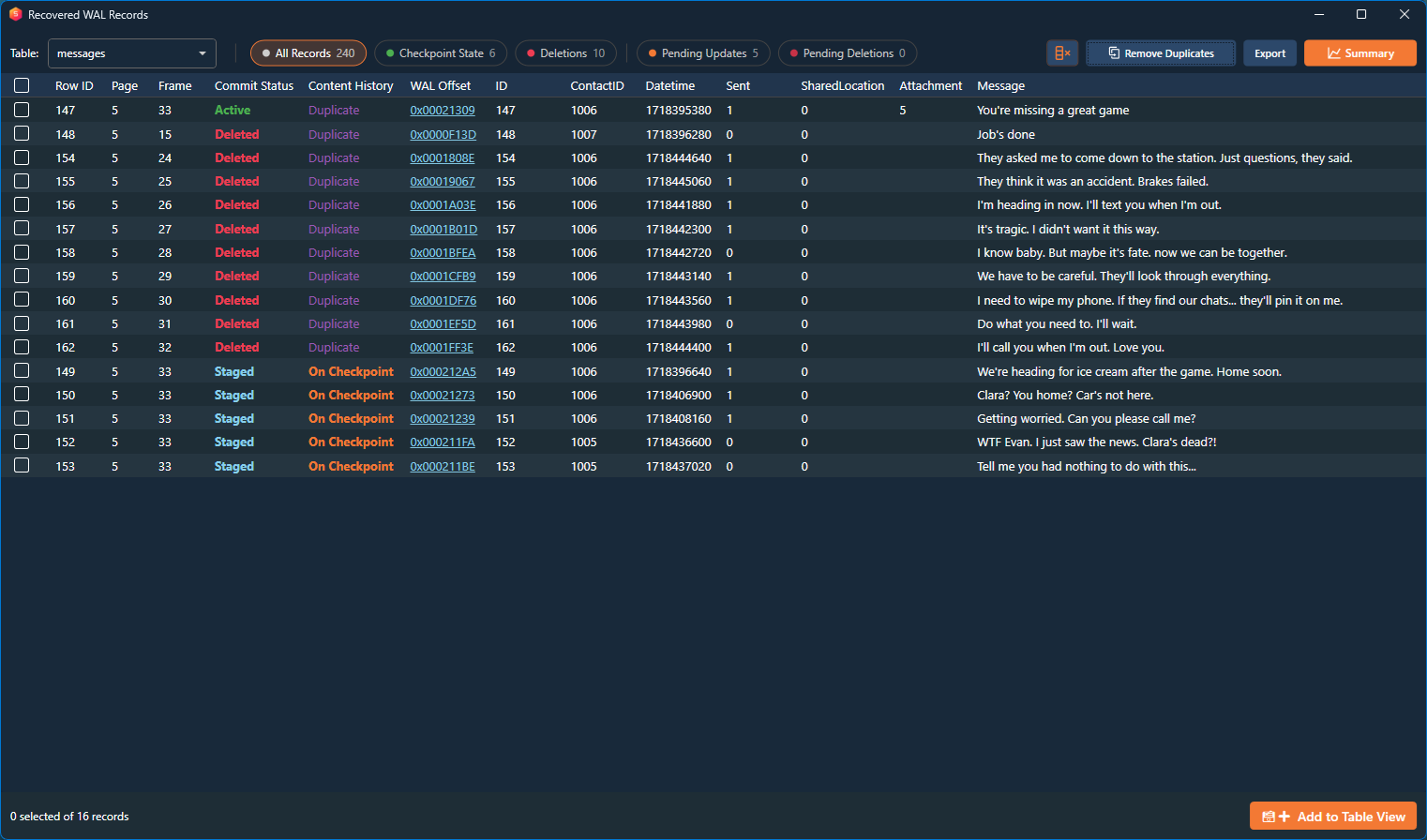This screenshot has width=1427, height=840.
Task: Click message "WTF Evan. I just saw the news. Clara's dead?!"
Action: click(1097, 442)
